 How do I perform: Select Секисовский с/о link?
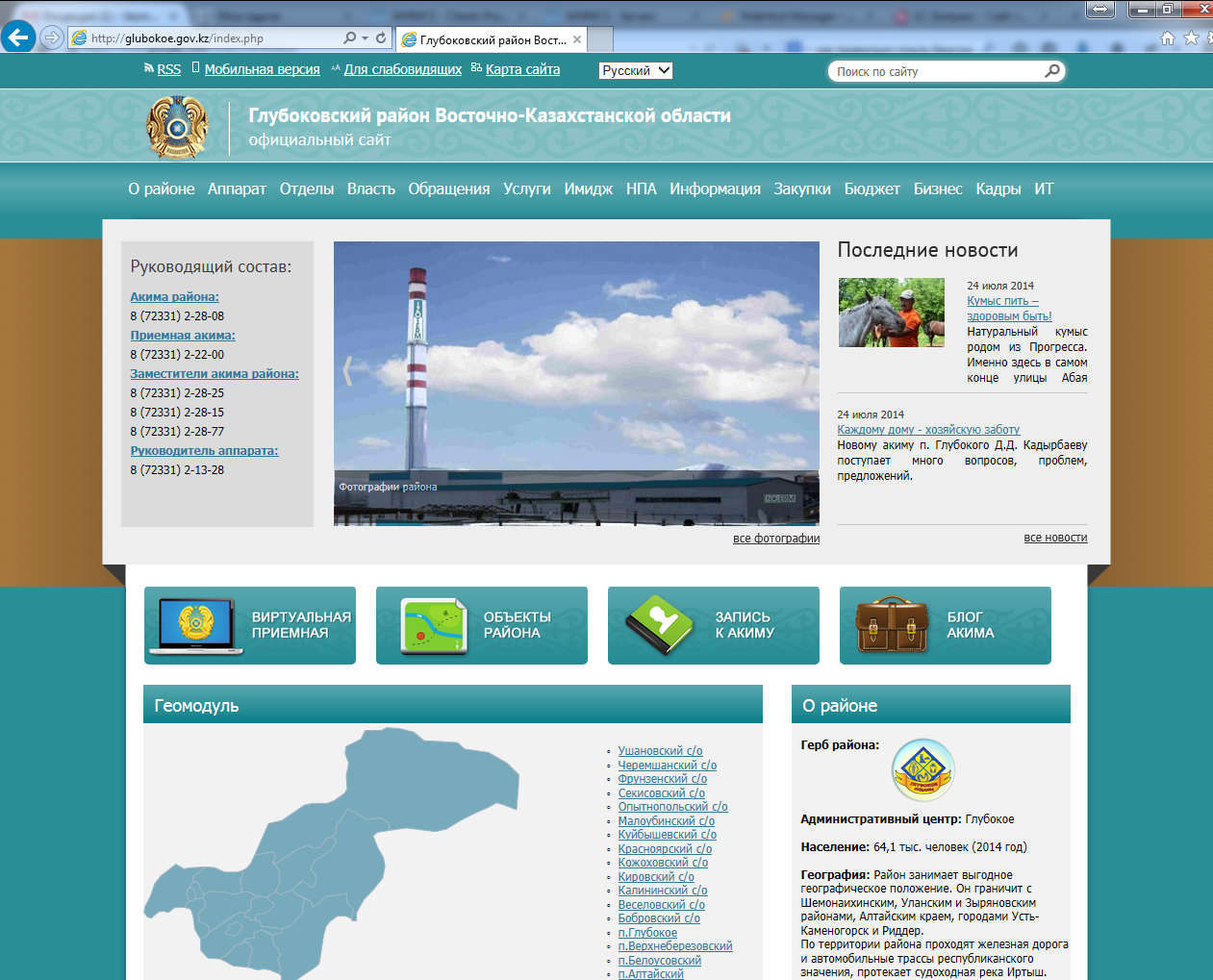pos(661,793)
